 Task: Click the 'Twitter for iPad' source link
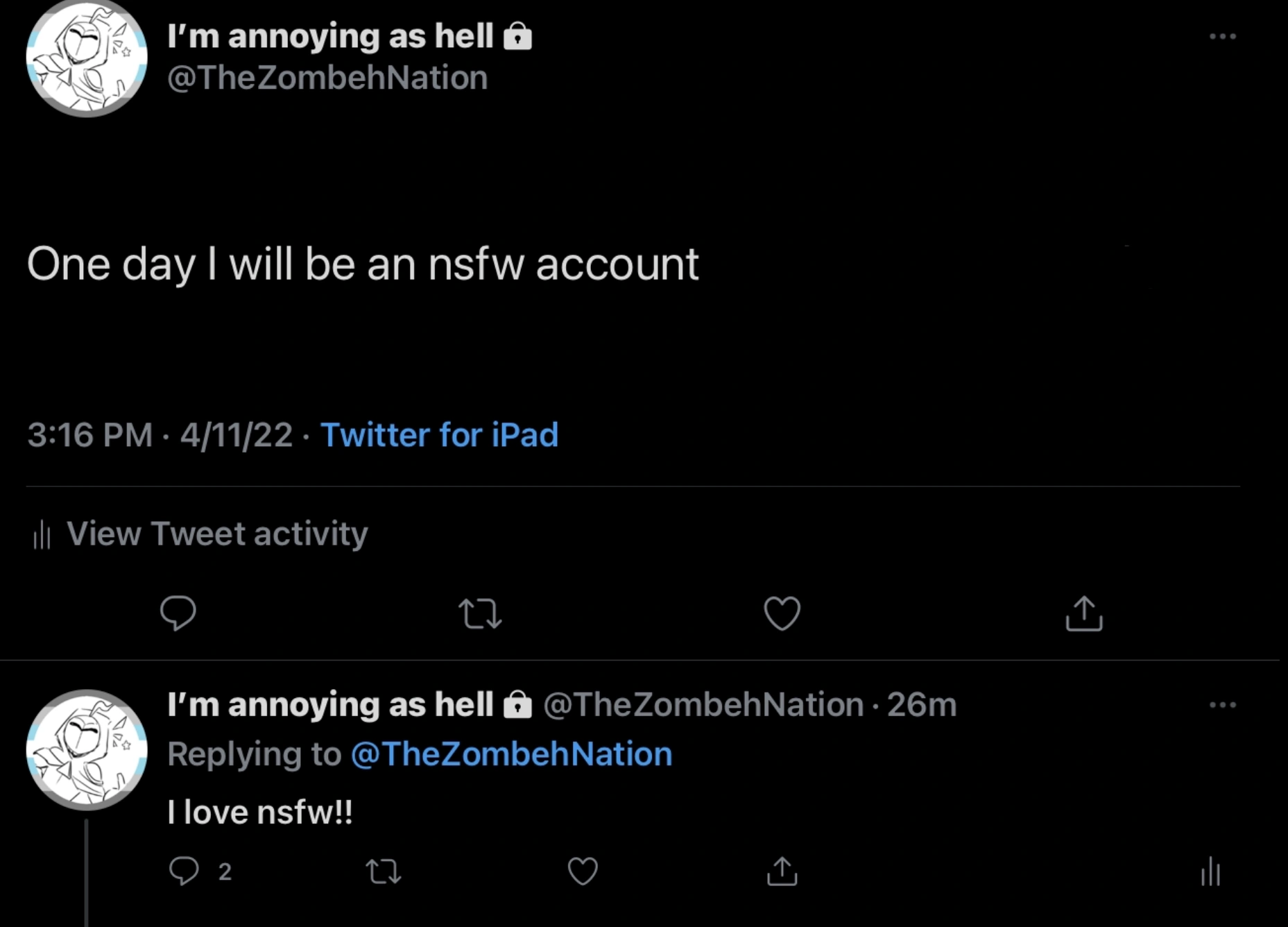(439, 435)
